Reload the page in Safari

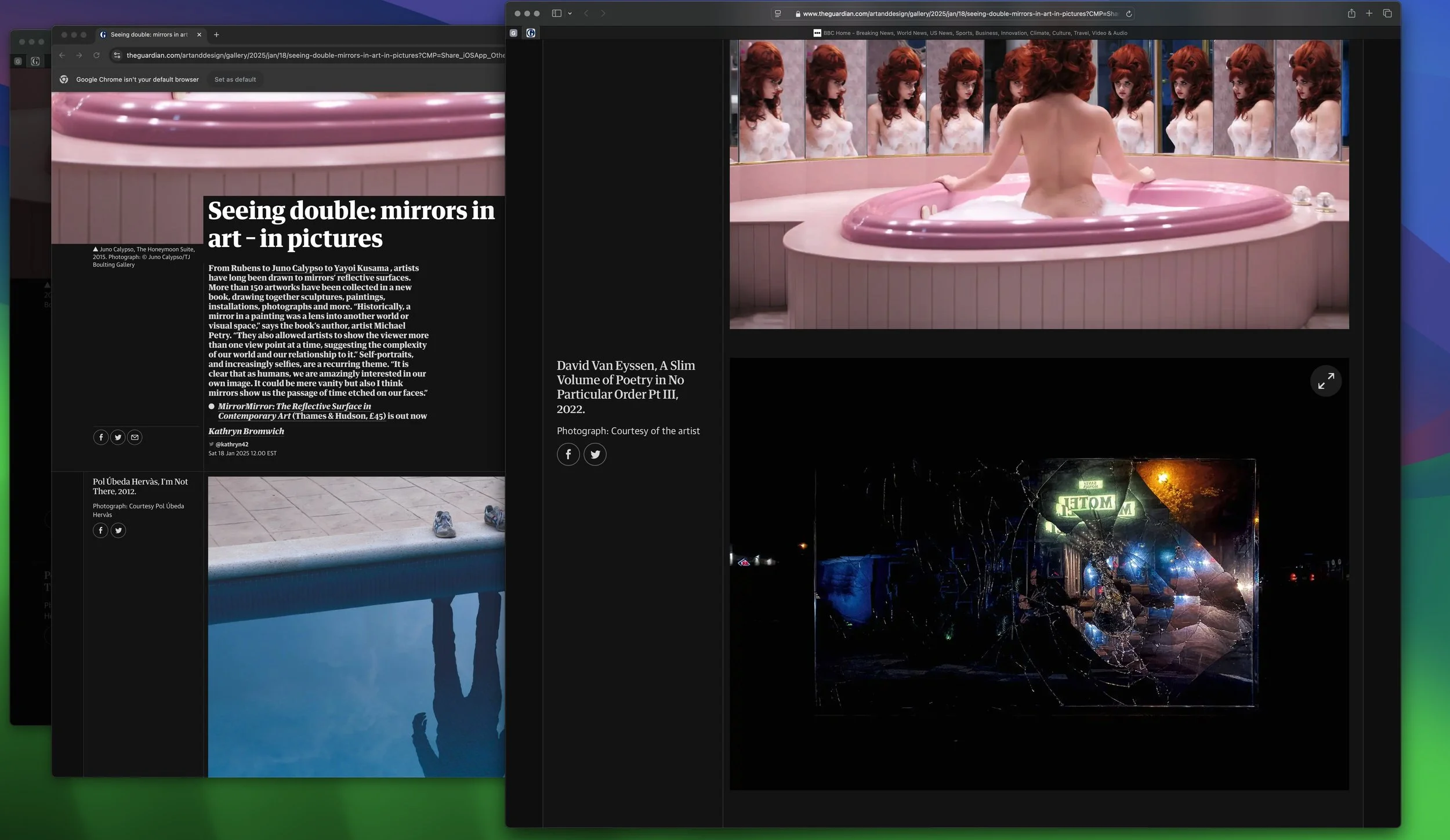(x=1128, y=13)
